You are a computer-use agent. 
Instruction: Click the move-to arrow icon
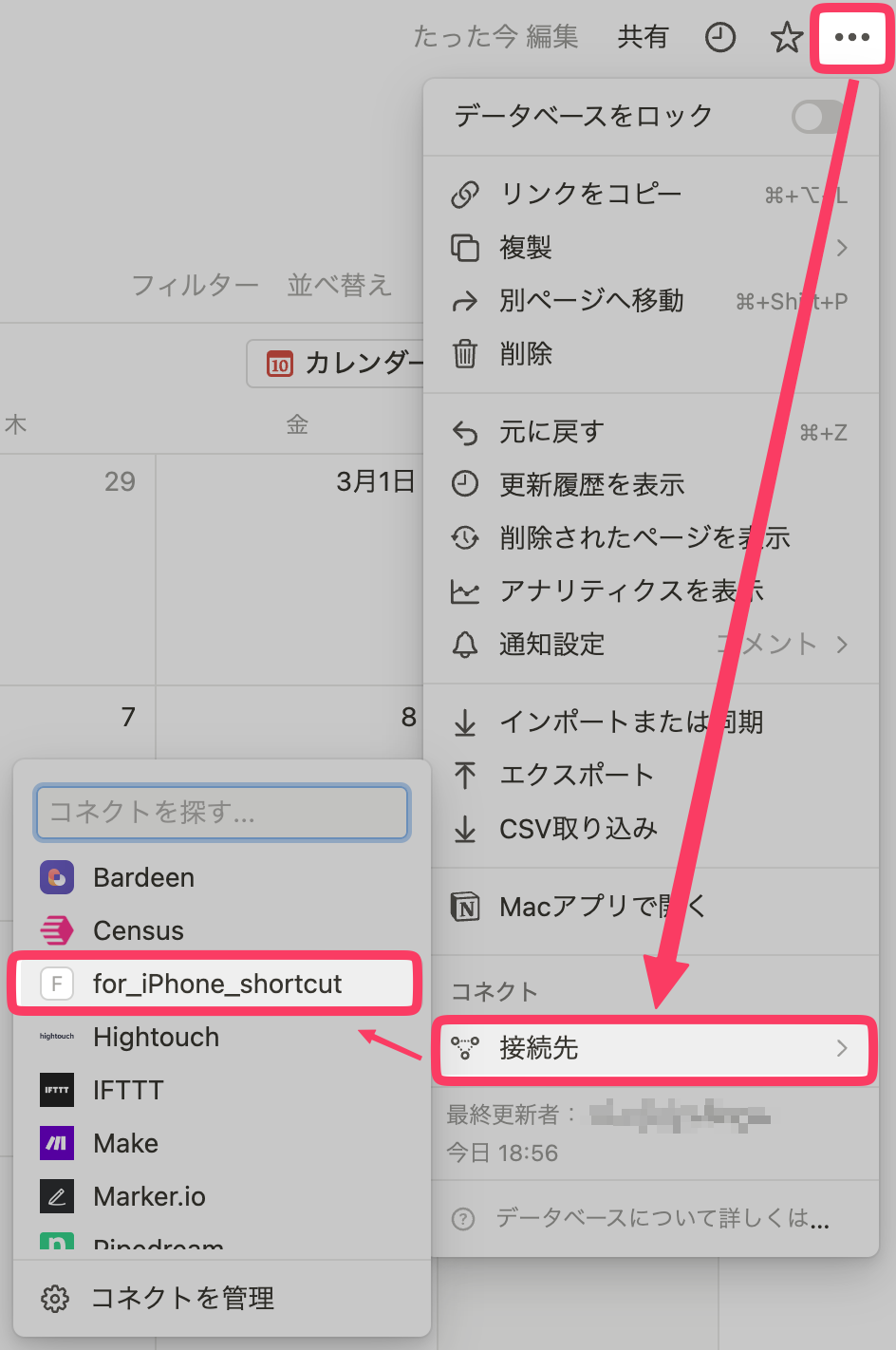point(465,302)
